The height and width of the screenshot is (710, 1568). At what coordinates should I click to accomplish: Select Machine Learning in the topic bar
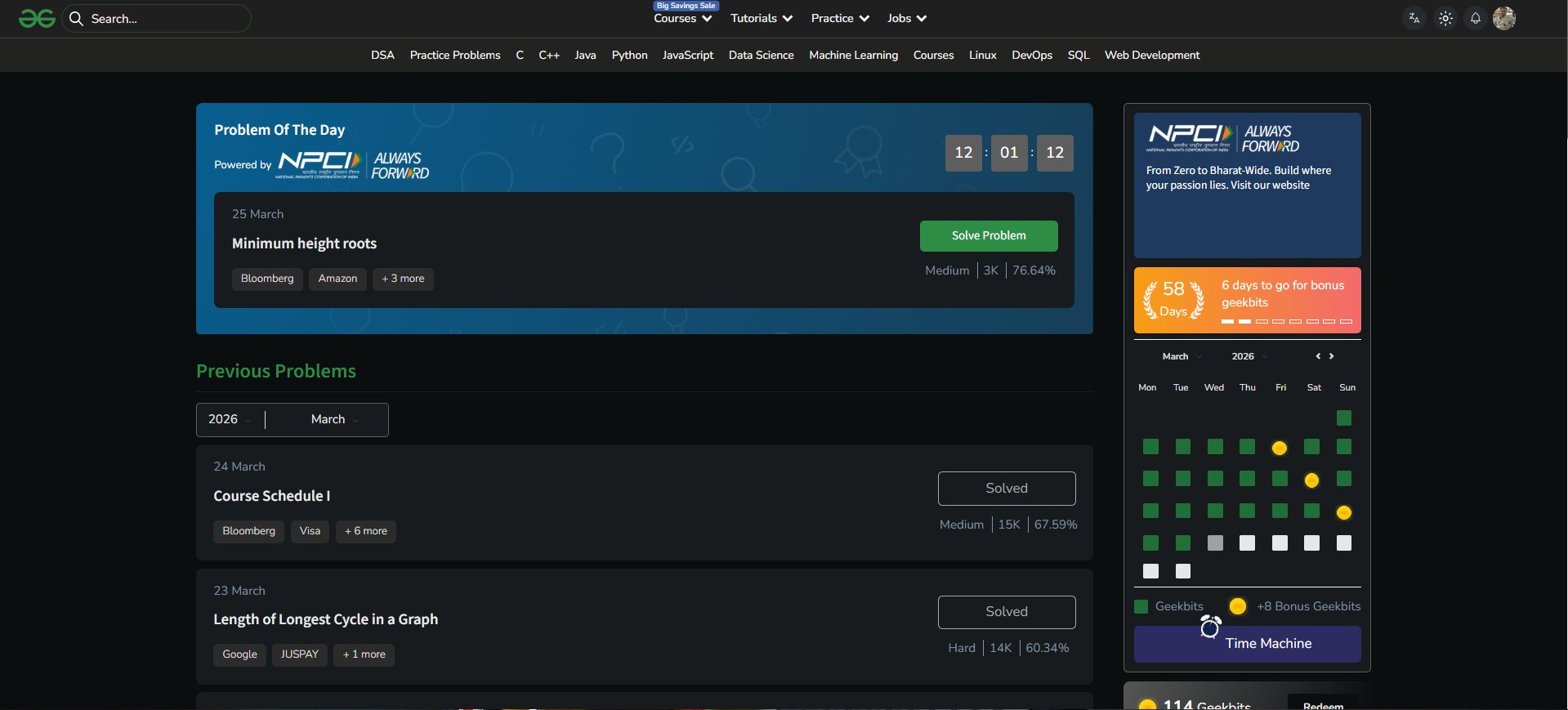(853, 55)
